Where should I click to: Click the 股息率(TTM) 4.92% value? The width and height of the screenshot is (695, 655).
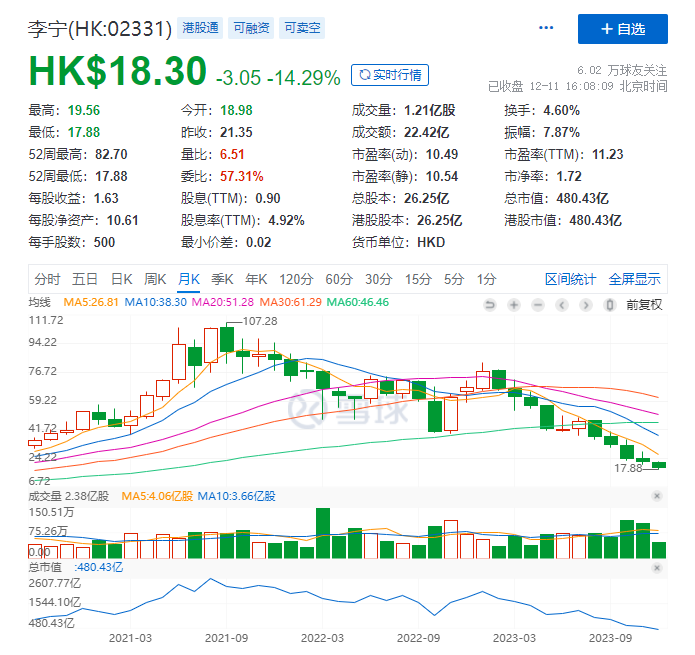pyautogui.click(x=286, y=220)
